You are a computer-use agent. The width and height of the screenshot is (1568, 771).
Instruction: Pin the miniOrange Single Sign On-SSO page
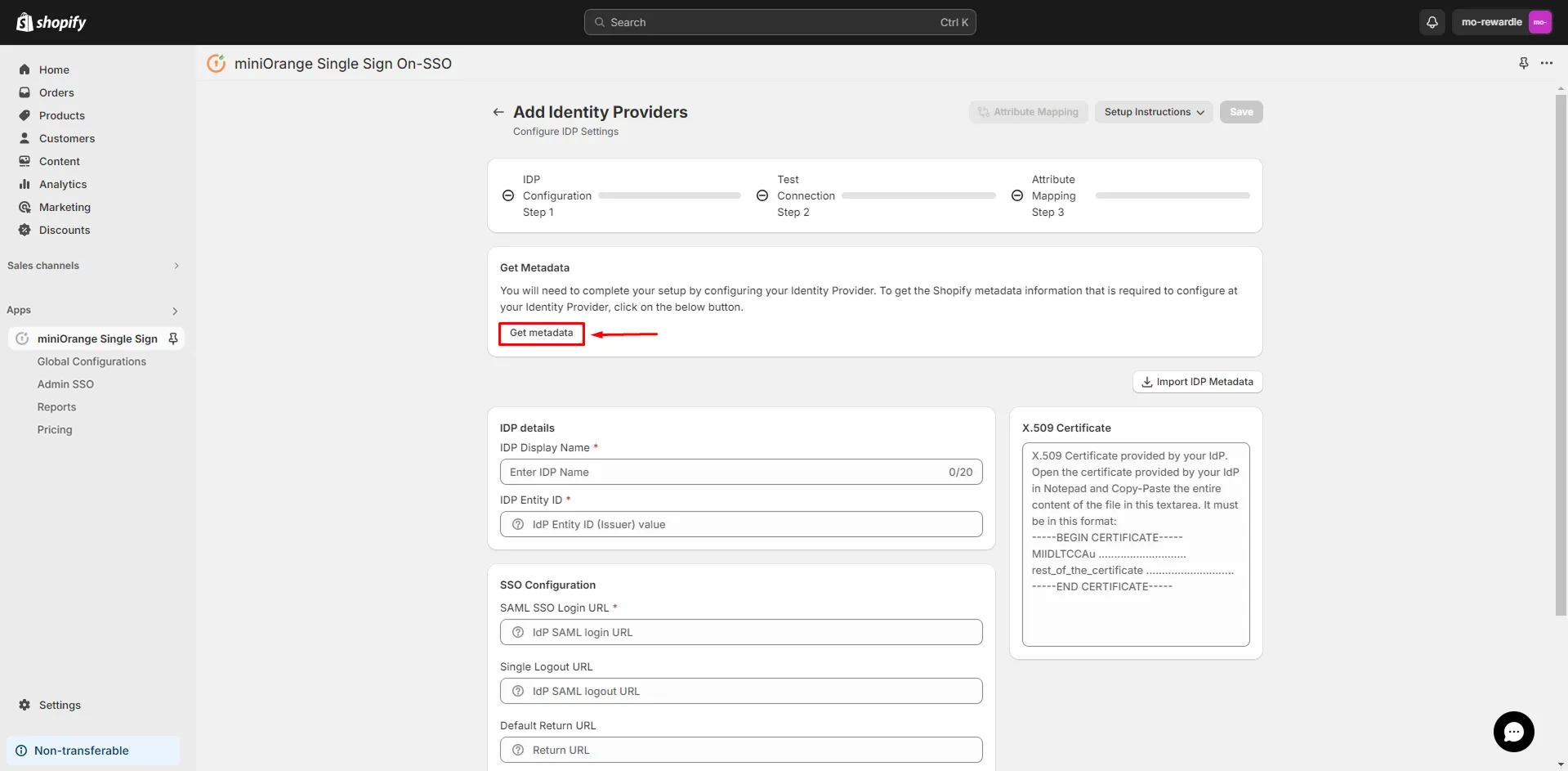1523,63
